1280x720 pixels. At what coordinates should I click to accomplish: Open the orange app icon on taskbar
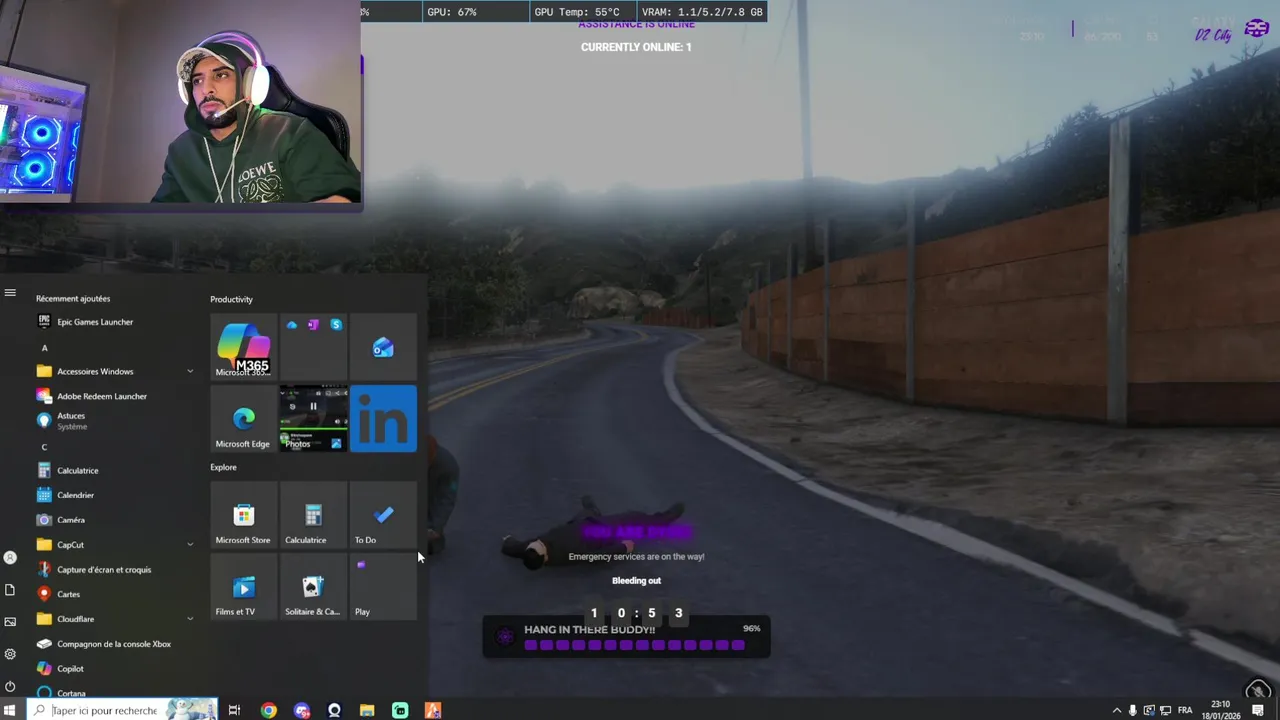pos(433,710)
